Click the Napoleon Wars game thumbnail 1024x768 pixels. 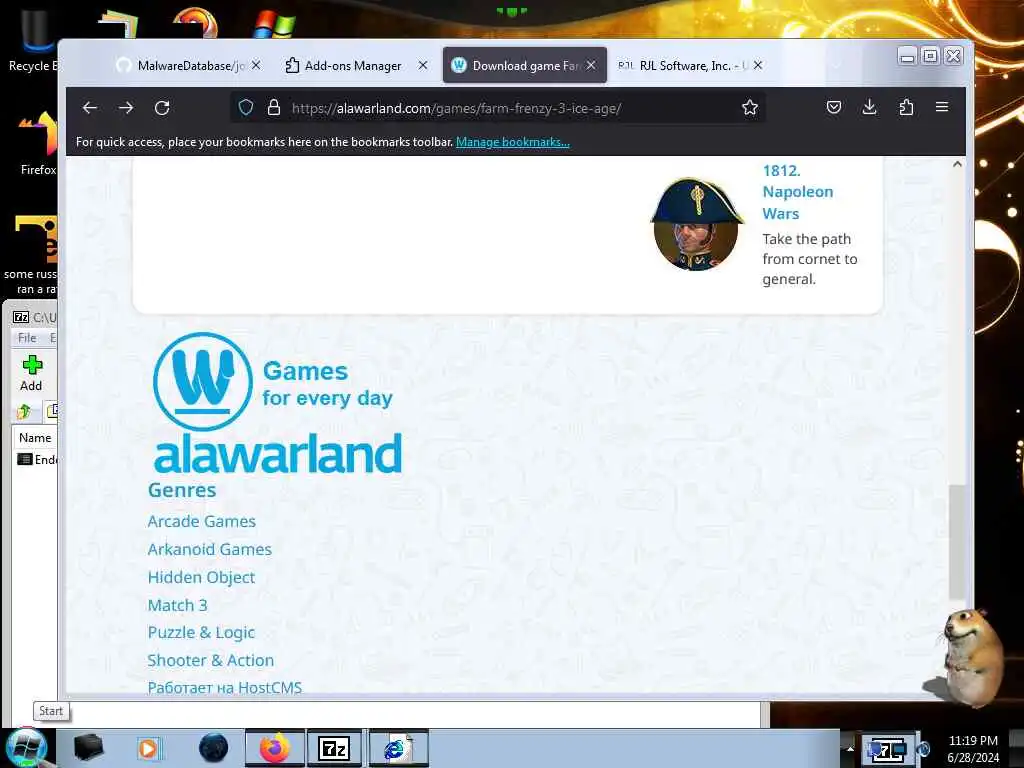click(696, 224)
